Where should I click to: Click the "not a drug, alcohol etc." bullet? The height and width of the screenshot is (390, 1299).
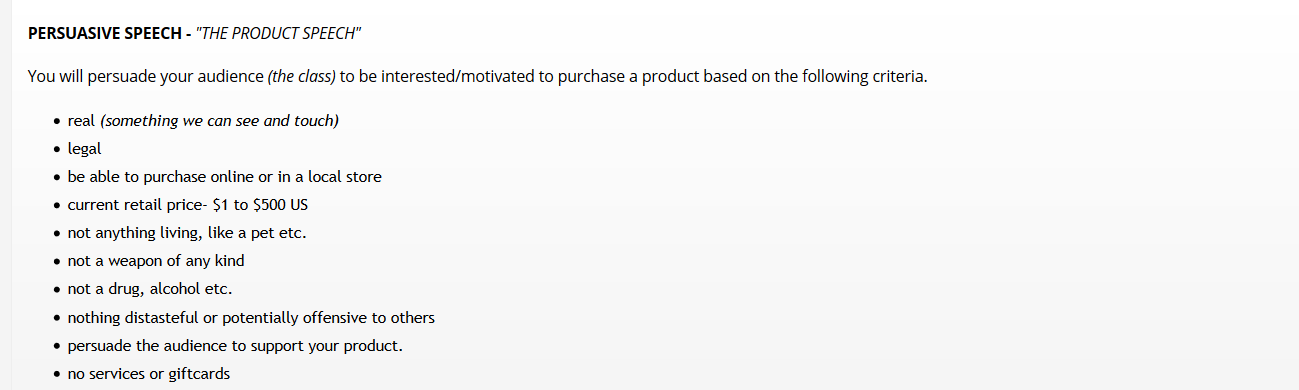point(149,289)
